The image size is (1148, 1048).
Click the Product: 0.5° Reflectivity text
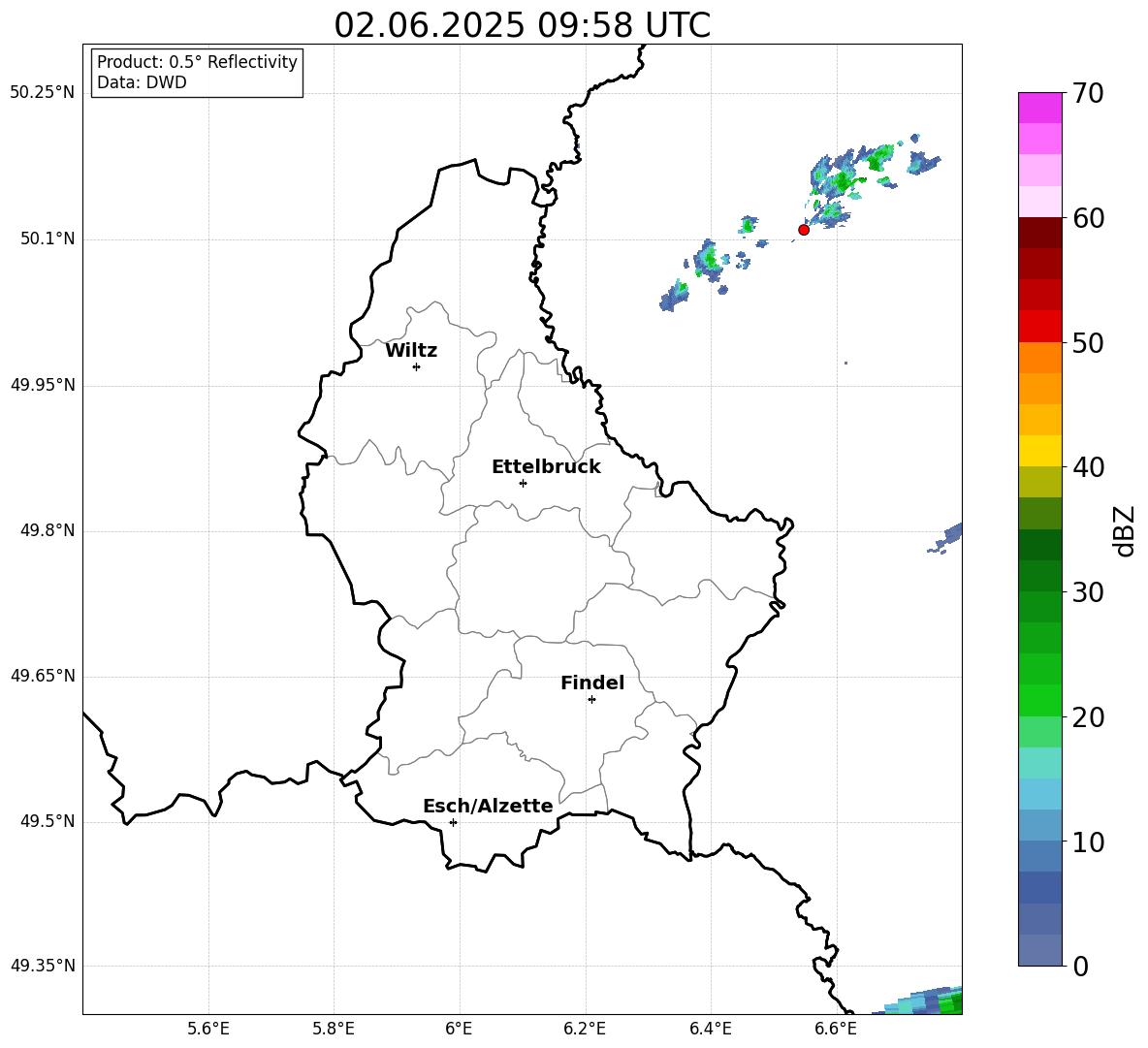[x=197, y=62]
